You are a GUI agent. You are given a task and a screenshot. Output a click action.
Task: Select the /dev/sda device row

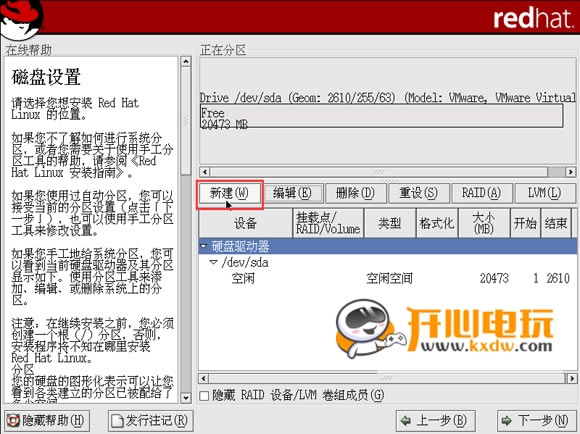388,262
